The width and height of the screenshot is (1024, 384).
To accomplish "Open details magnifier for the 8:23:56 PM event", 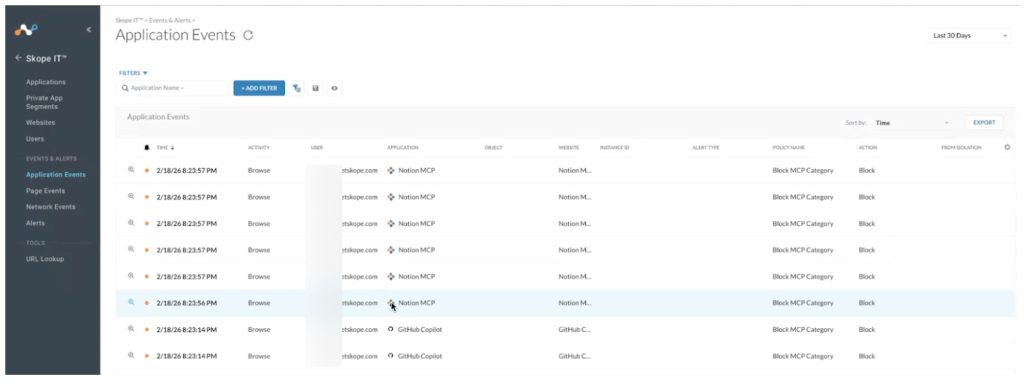I will (x=131, y=302).
